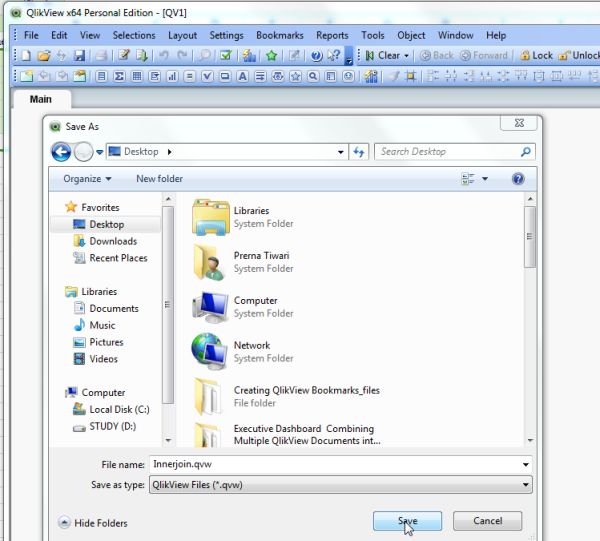Click the Lock selections button
This screenshot has width=600, height=541.
(x=536, y=56)
